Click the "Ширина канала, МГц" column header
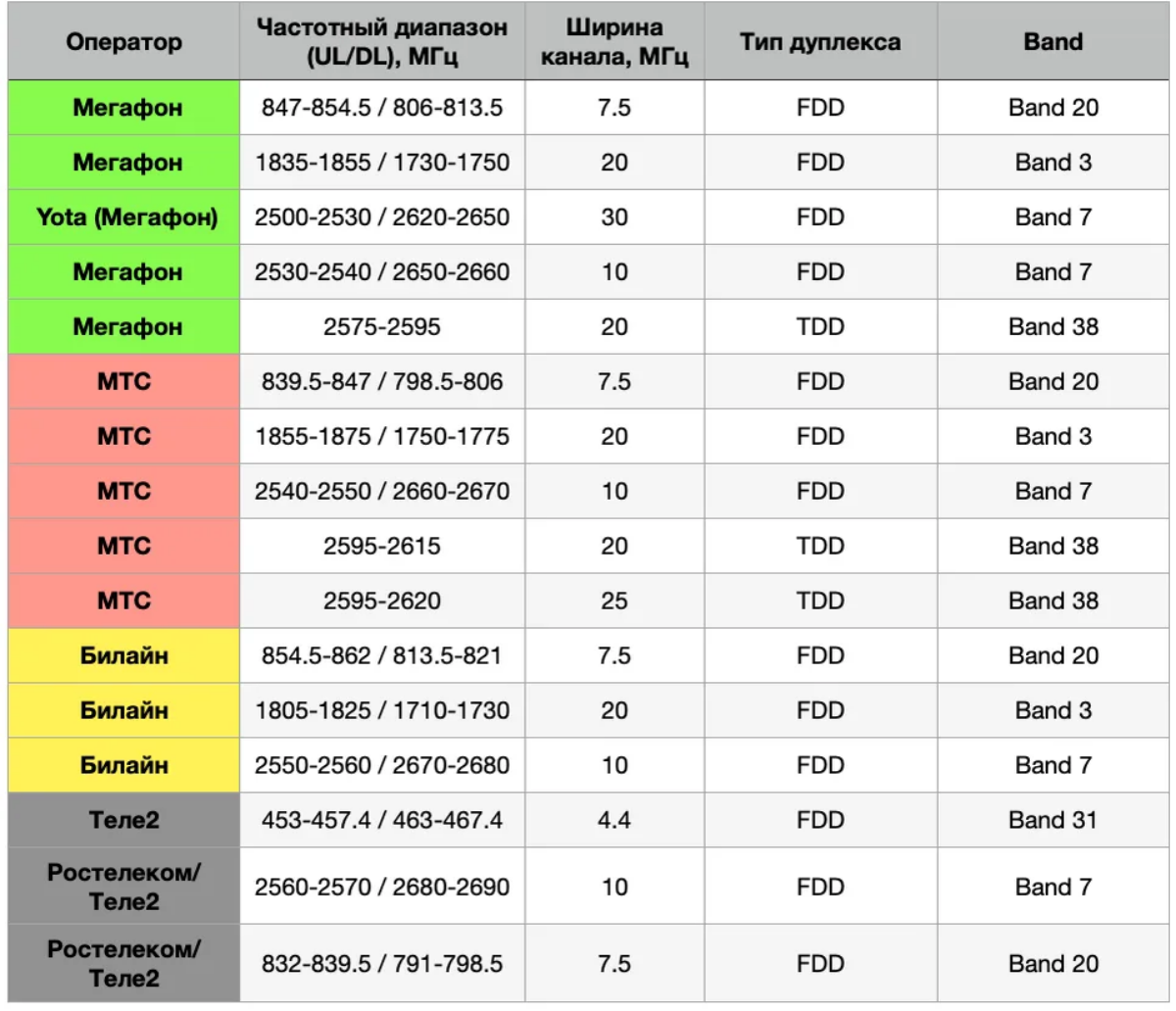The image size is (1176, 1011). point(614,42)
